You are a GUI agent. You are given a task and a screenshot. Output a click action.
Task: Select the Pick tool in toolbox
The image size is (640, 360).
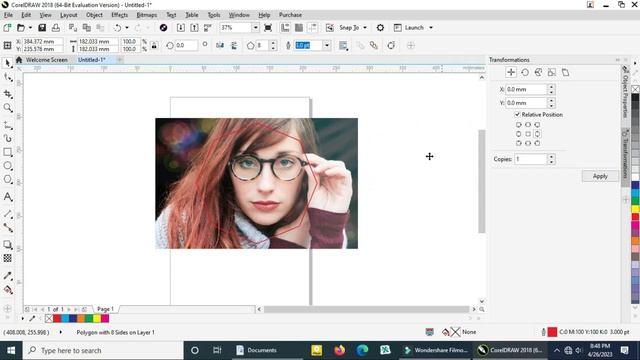(x=7, y=63)
